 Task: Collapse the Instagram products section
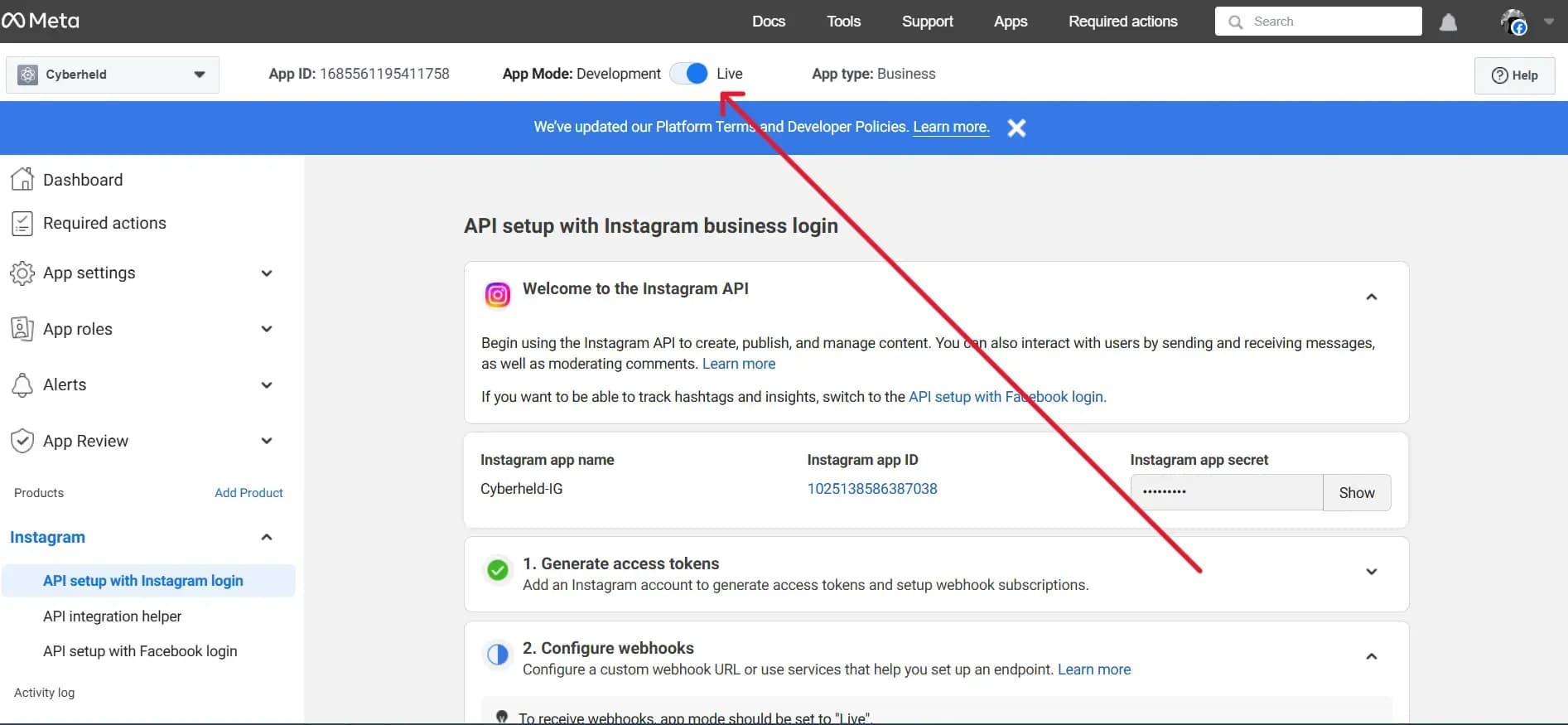pos(266,537)
